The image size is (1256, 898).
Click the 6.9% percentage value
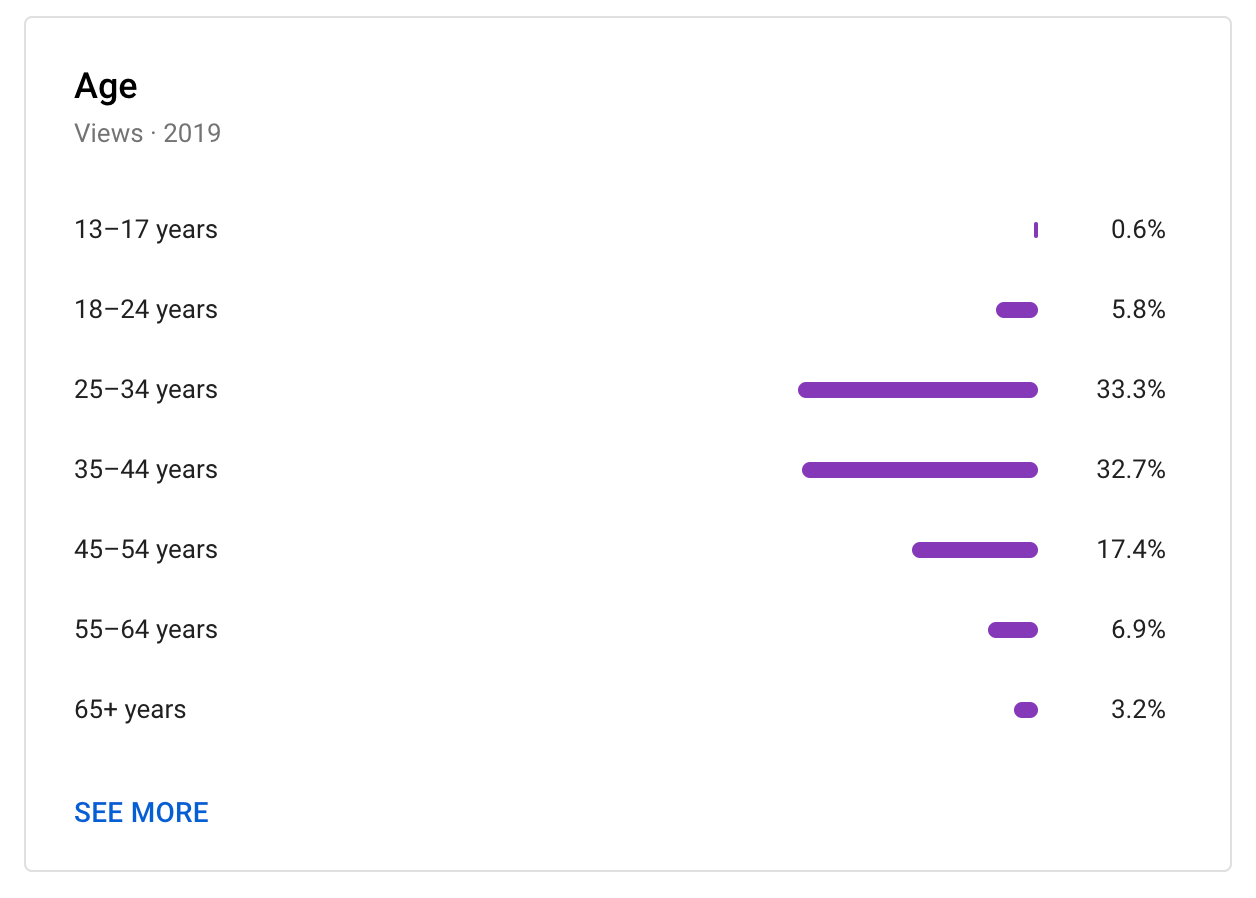[x=1138, y=630]
